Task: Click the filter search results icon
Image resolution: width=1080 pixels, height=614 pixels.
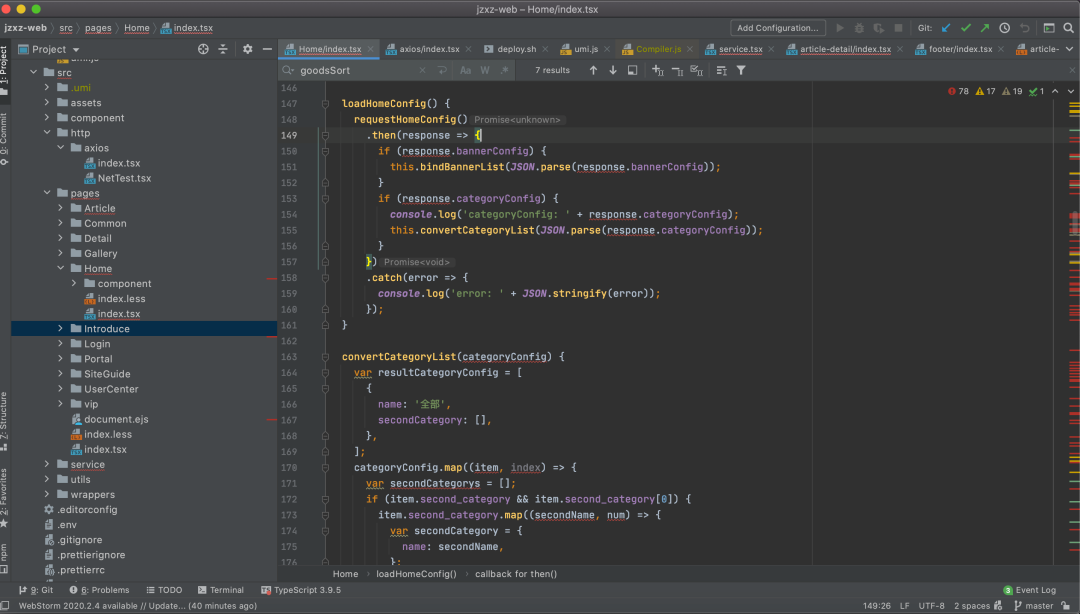Action: pos(741,70)
